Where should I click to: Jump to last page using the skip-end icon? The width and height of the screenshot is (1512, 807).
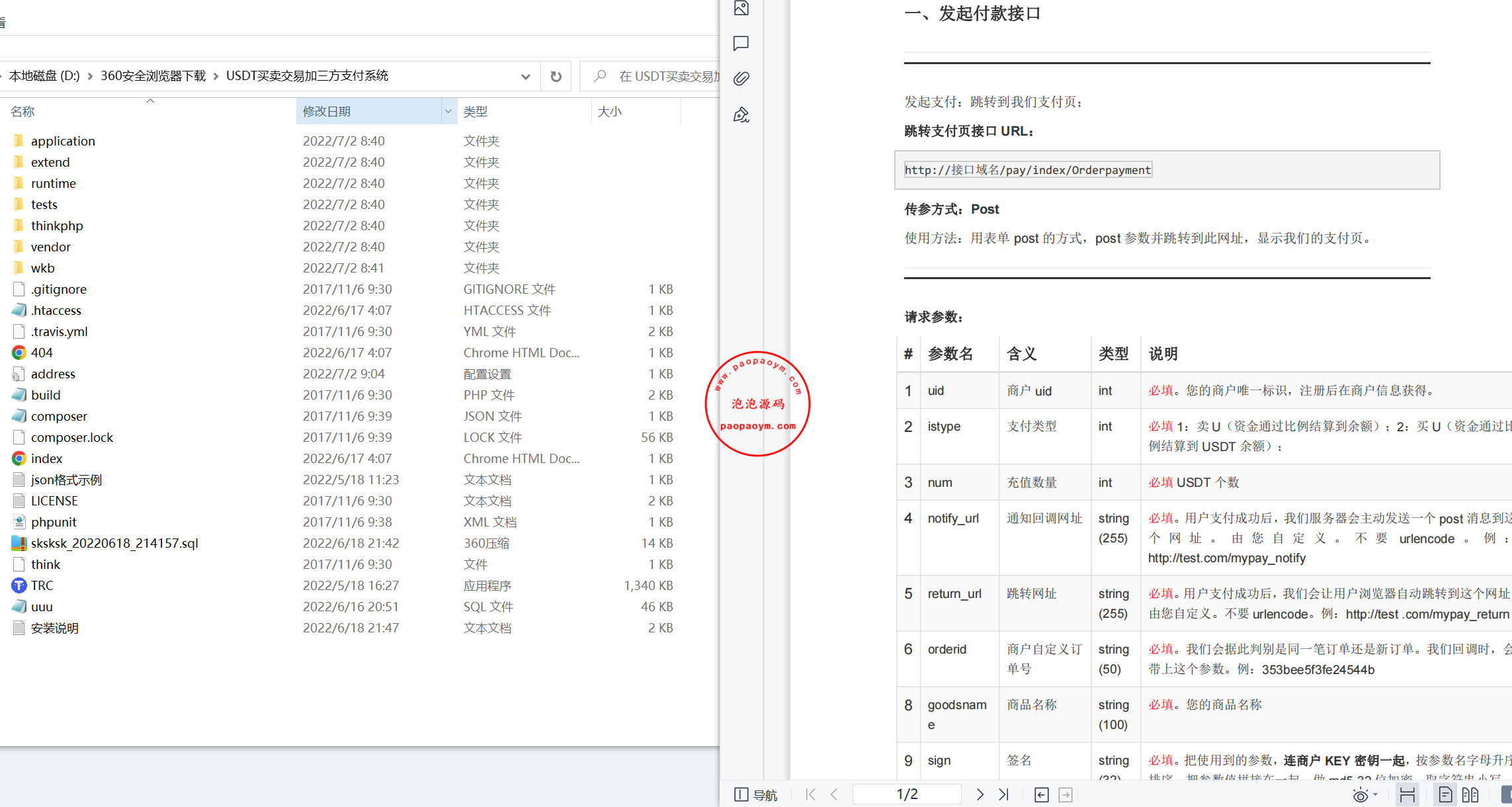(1003, 794)
